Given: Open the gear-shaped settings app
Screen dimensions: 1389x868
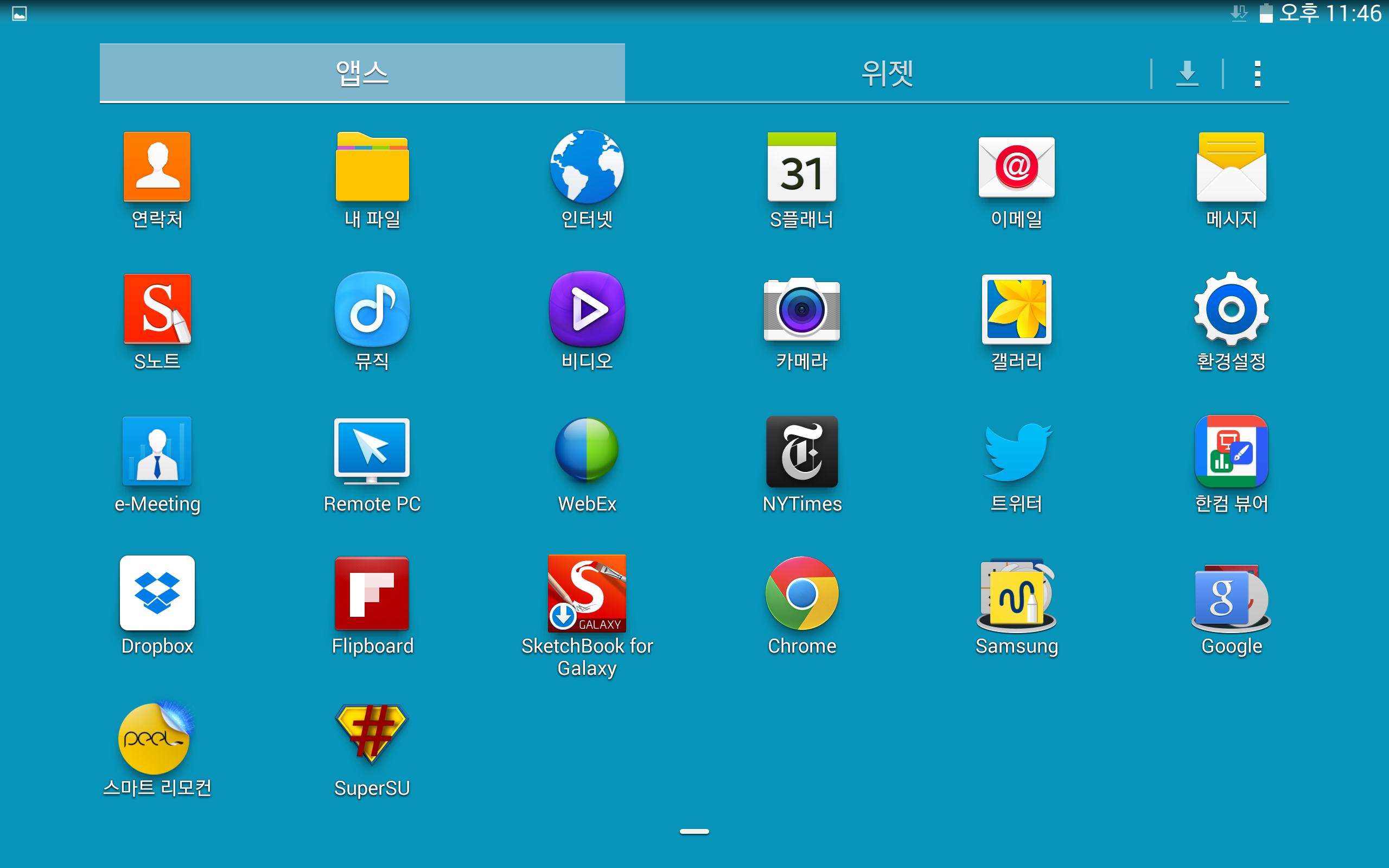Looking at the screenshot, I should pyautogui.click(x=1231, y=309).
